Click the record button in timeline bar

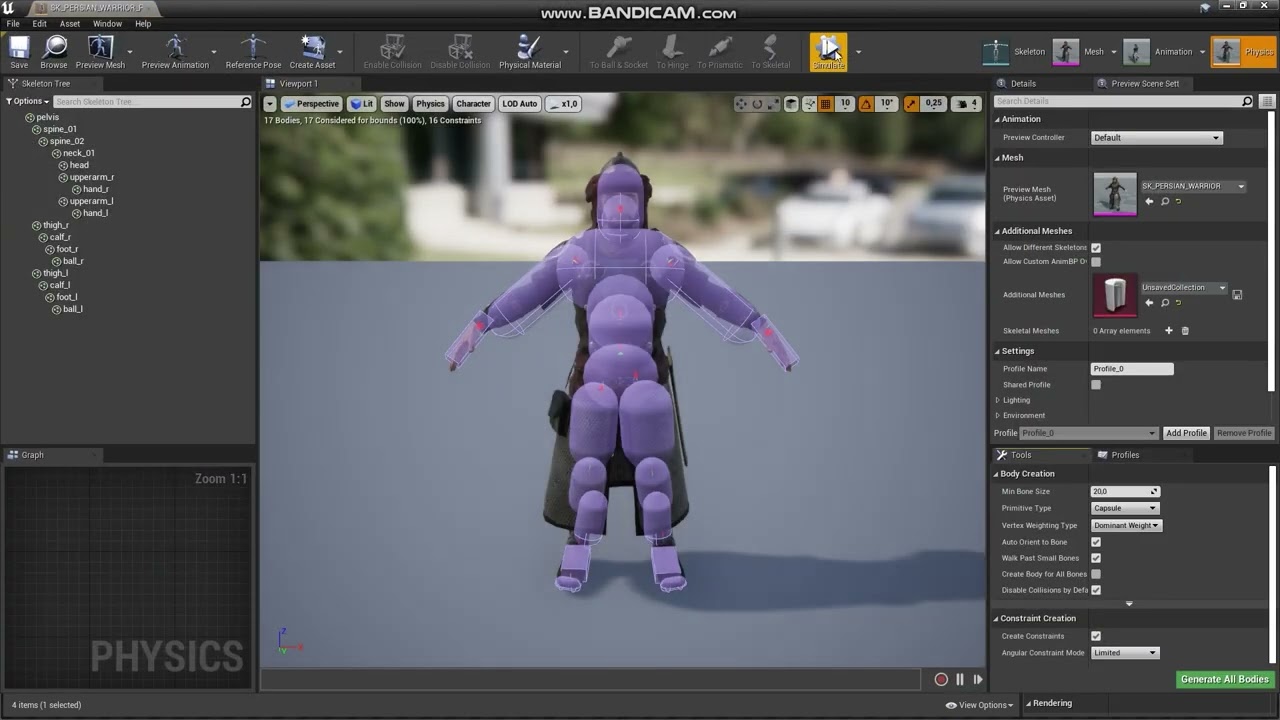(x=941, y=679)
